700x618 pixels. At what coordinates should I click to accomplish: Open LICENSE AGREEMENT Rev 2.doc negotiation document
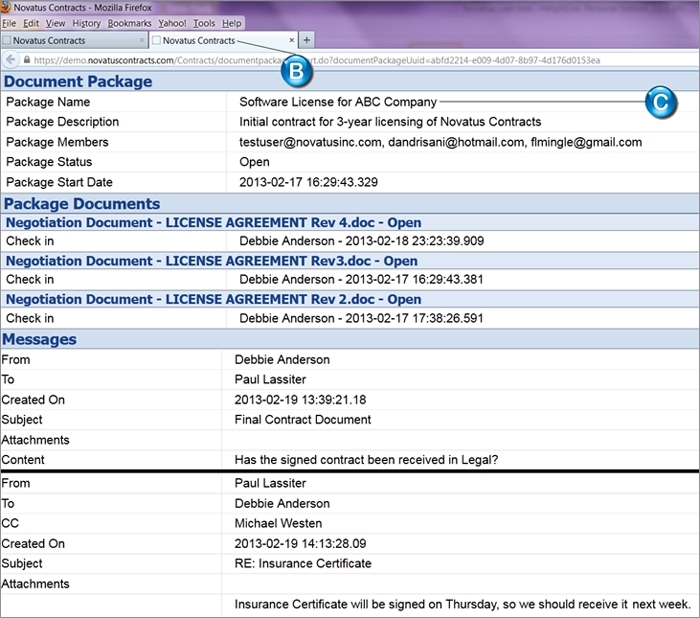point(213,299)
